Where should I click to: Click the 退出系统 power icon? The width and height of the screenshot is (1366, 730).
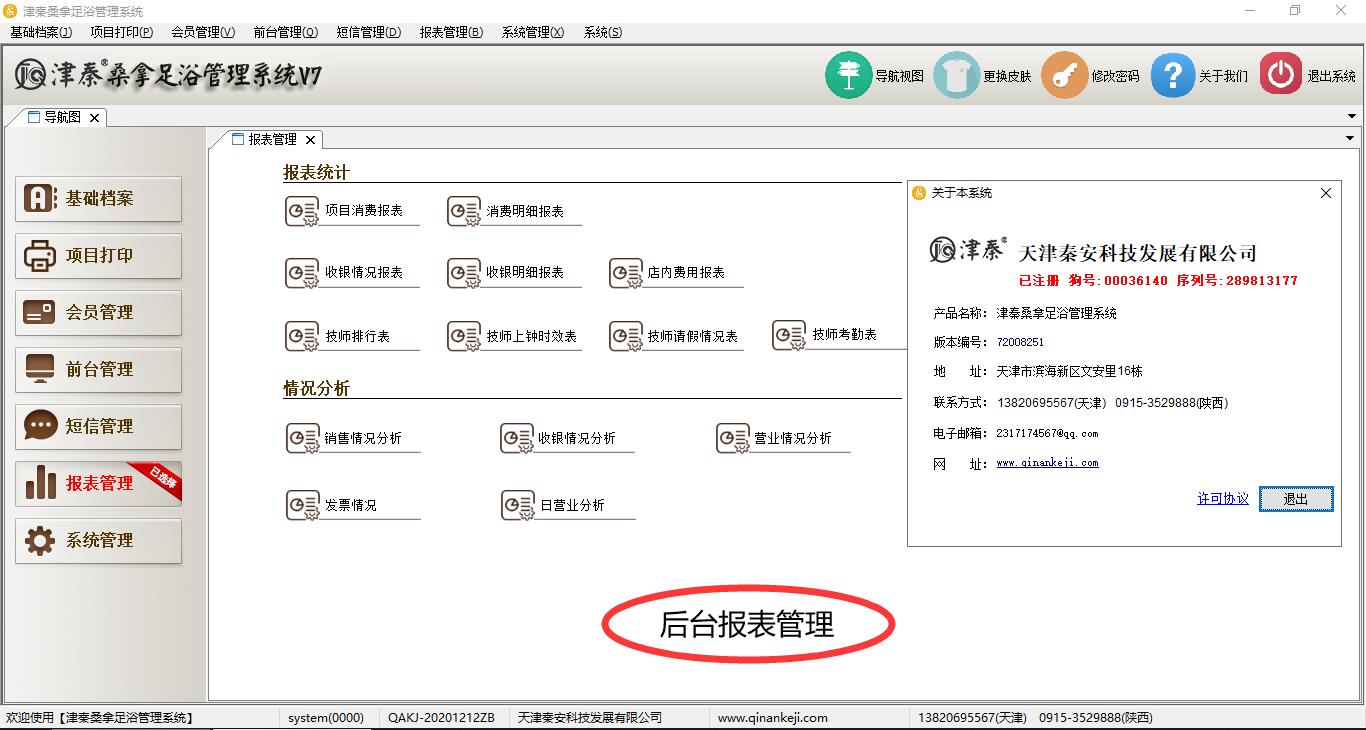click(1280, 75)
